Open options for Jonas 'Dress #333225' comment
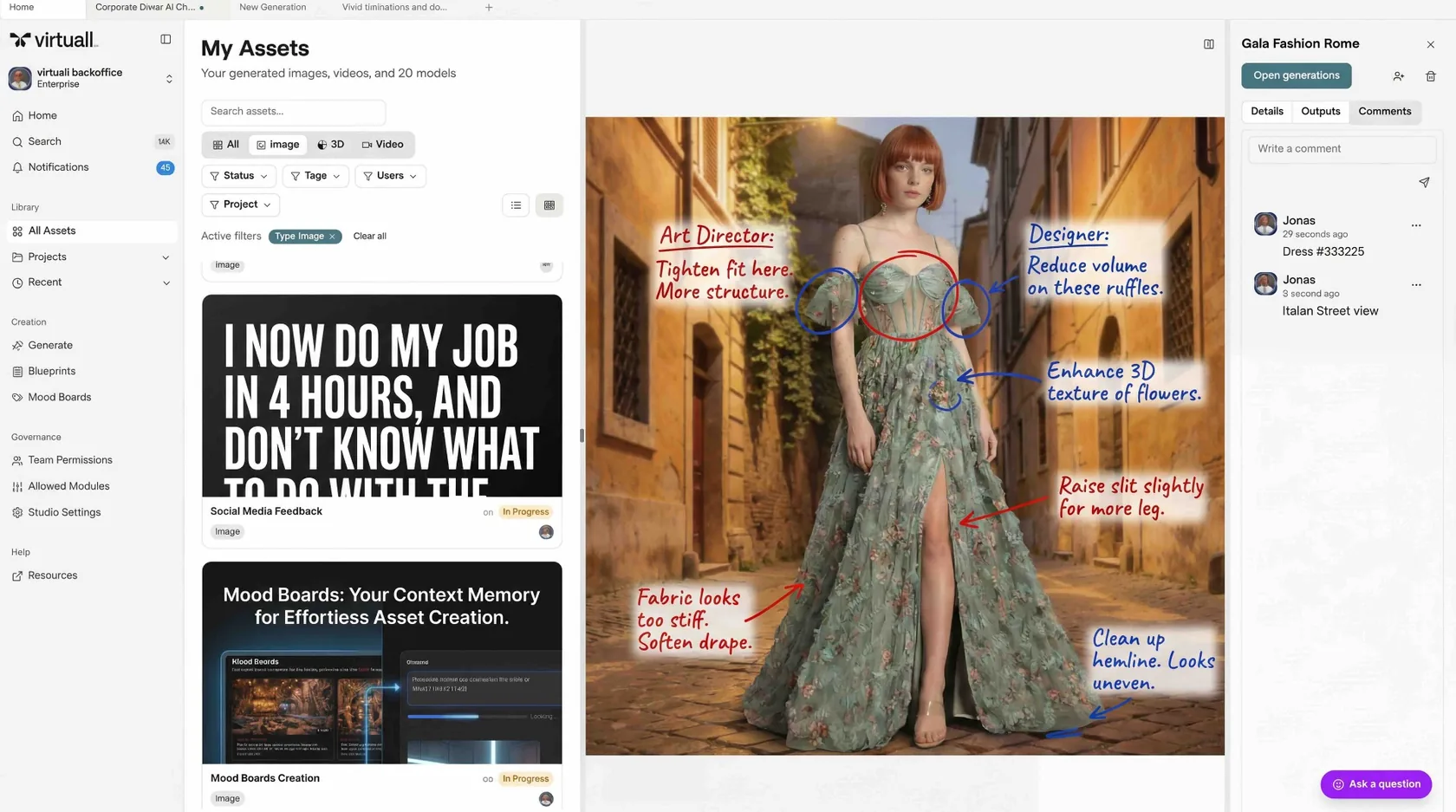Image resolution: width=1456 pixels, height=812 pixels. (x=1415, y=225)
